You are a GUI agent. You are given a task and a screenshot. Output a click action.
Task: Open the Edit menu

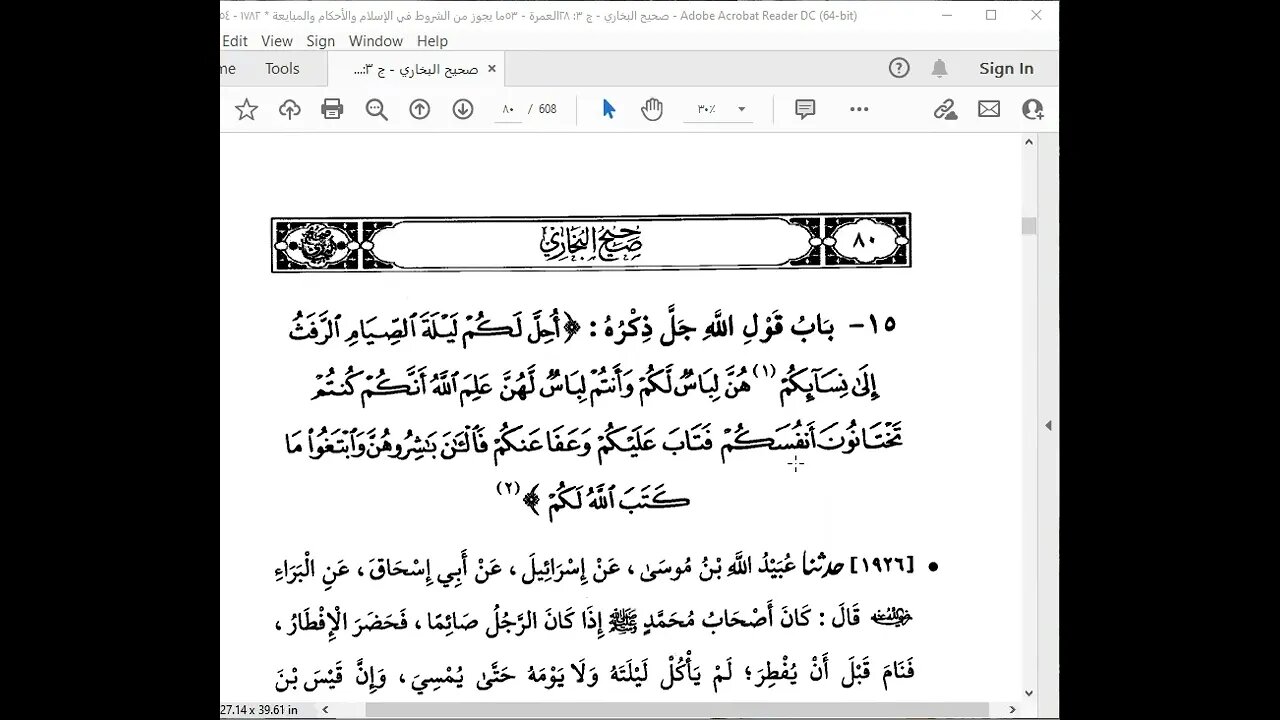point(235,41)
